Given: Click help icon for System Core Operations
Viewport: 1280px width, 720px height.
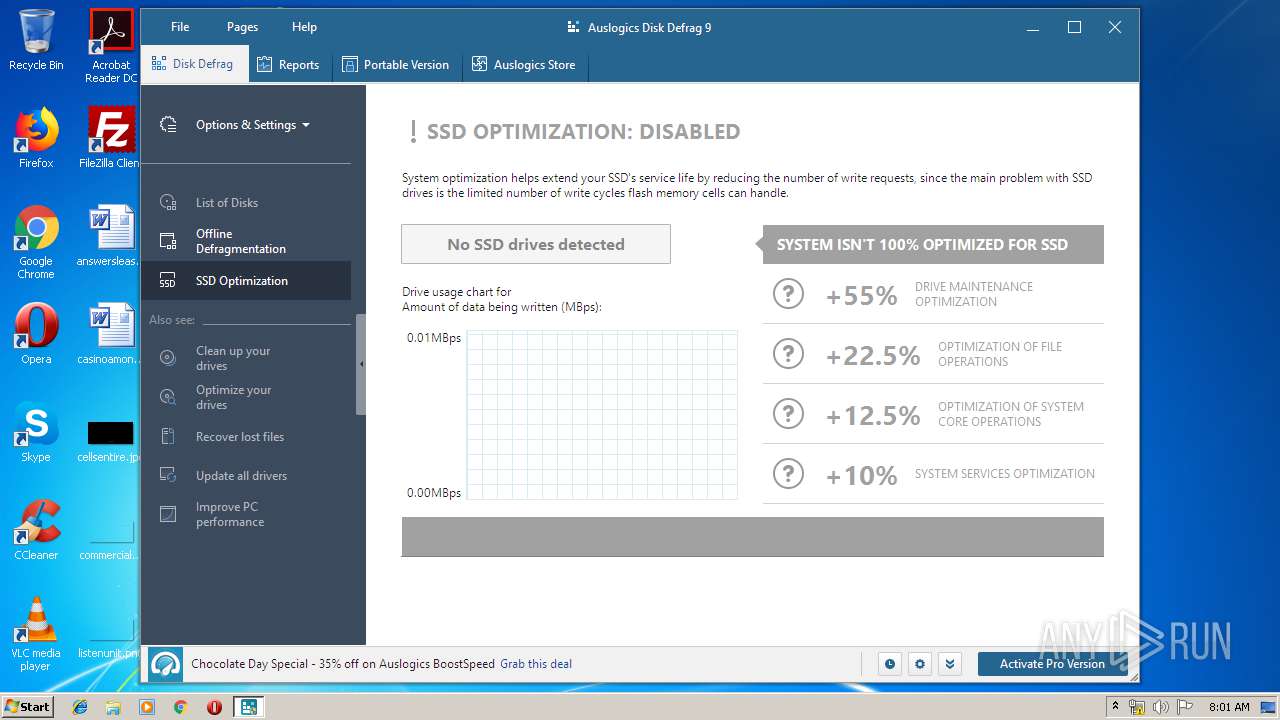Looking at the screenshot, I should [788, 414].
